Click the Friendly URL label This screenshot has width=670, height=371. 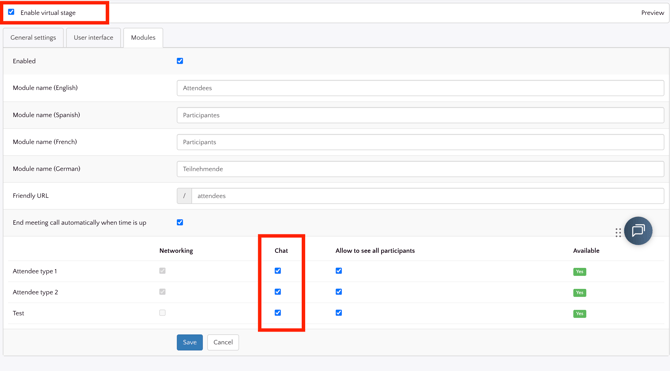30,195
